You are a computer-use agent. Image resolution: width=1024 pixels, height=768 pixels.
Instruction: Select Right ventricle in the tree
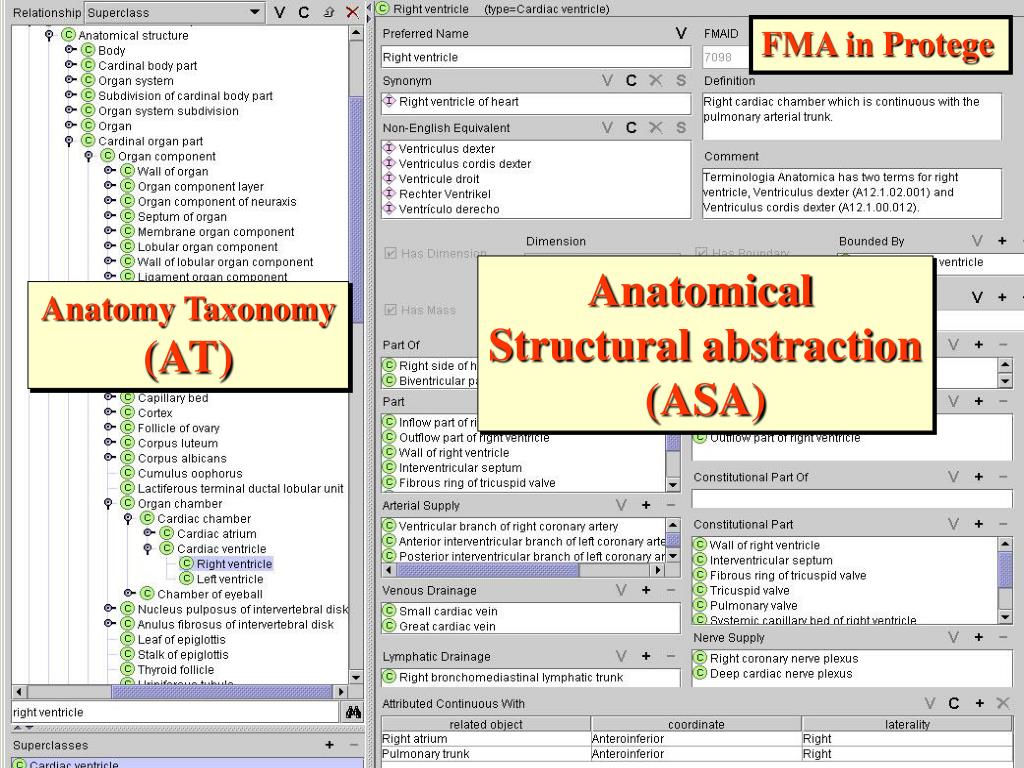click(x=234, y=564)
